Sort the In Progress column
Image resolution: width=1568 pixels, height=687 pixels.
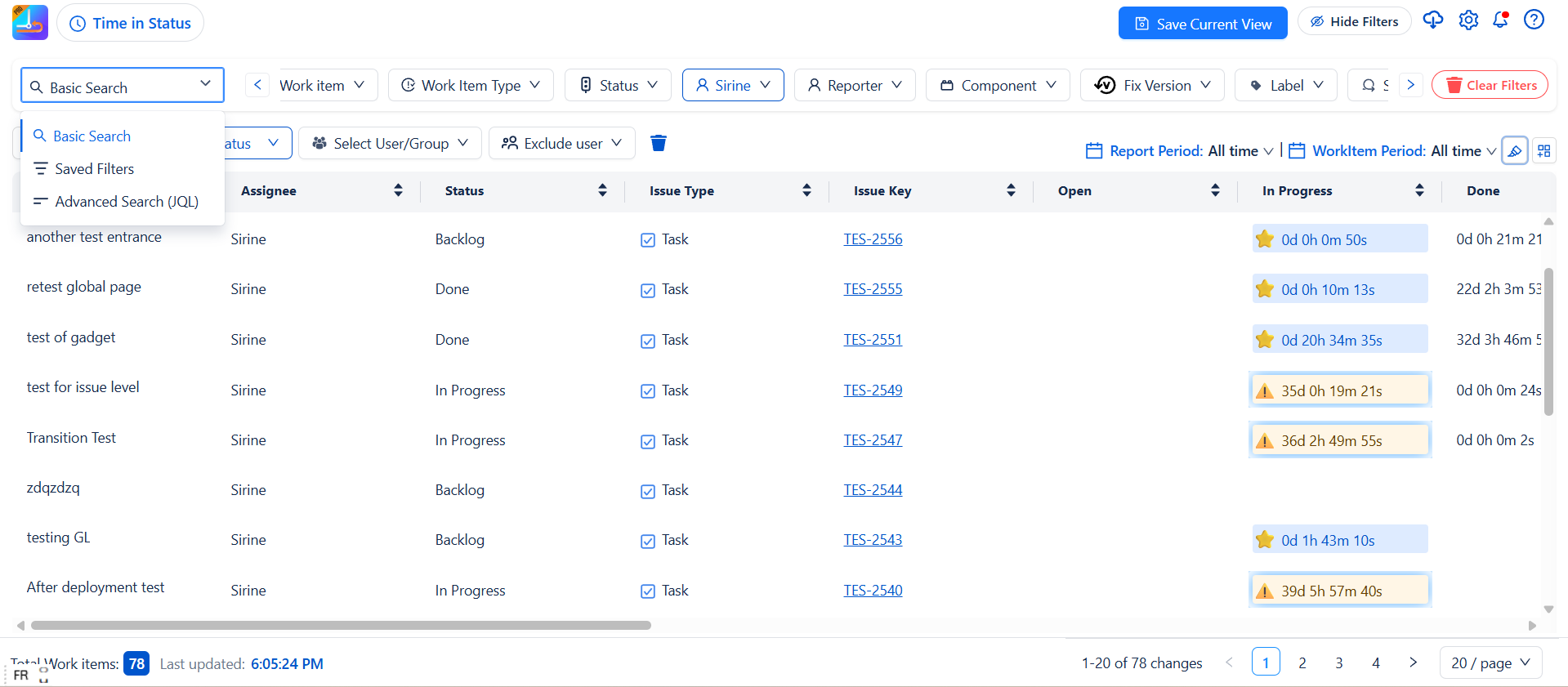(1419, 191)
